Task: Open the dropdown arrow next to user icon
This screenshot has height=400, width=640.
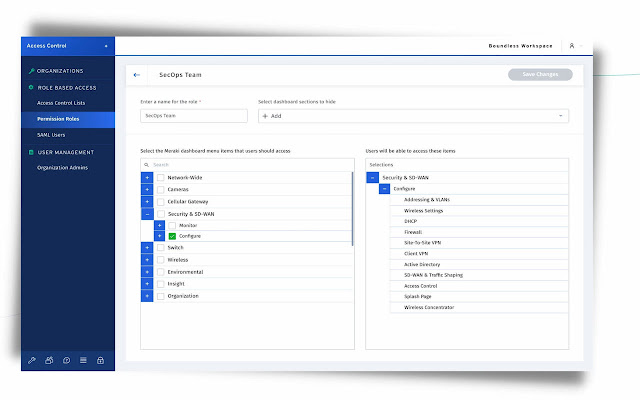Action: (x=581, y=46)
